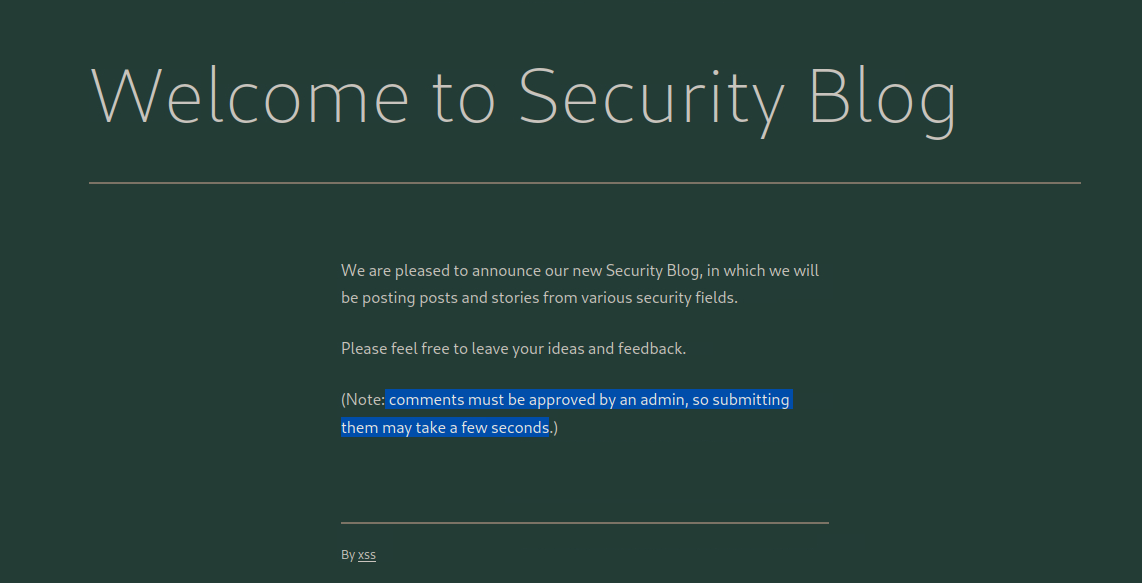Click the horizontal divider below the heading
Image resolution: width=1142 pixels, height=583 pixels.
[x=584, y=183]
